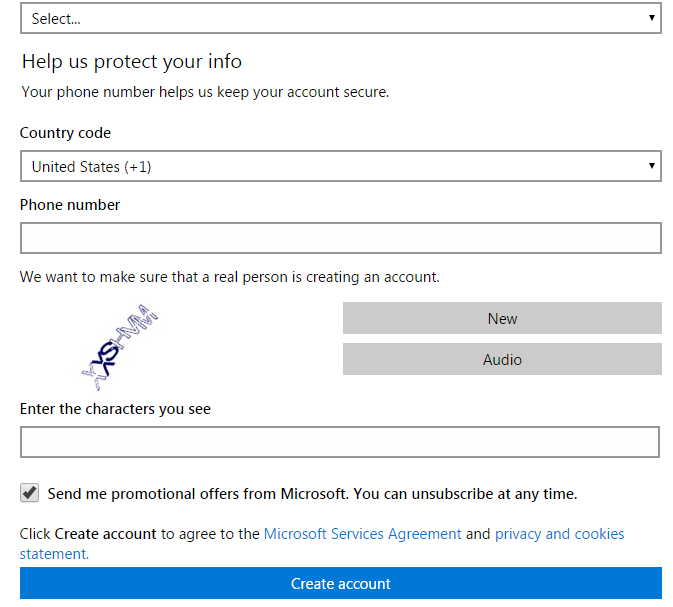Open the privacy and cookies statement link
673x607 pixels.
(559, 534)
